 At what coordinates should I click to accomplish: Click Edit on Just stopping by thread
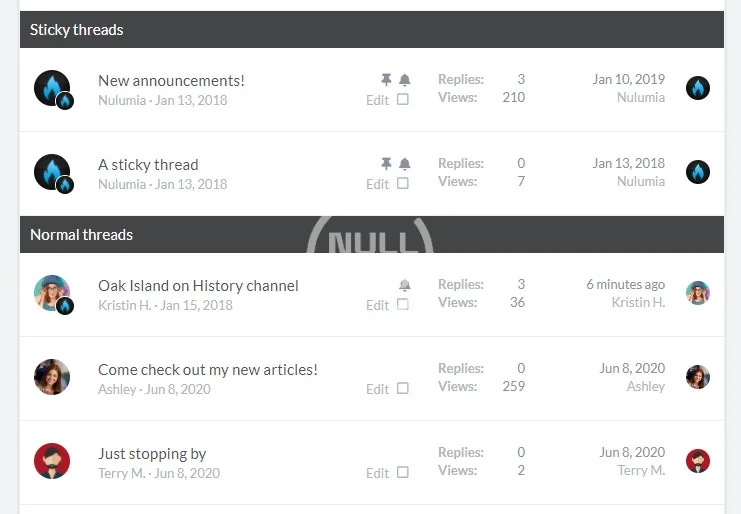tap(377, 473)
